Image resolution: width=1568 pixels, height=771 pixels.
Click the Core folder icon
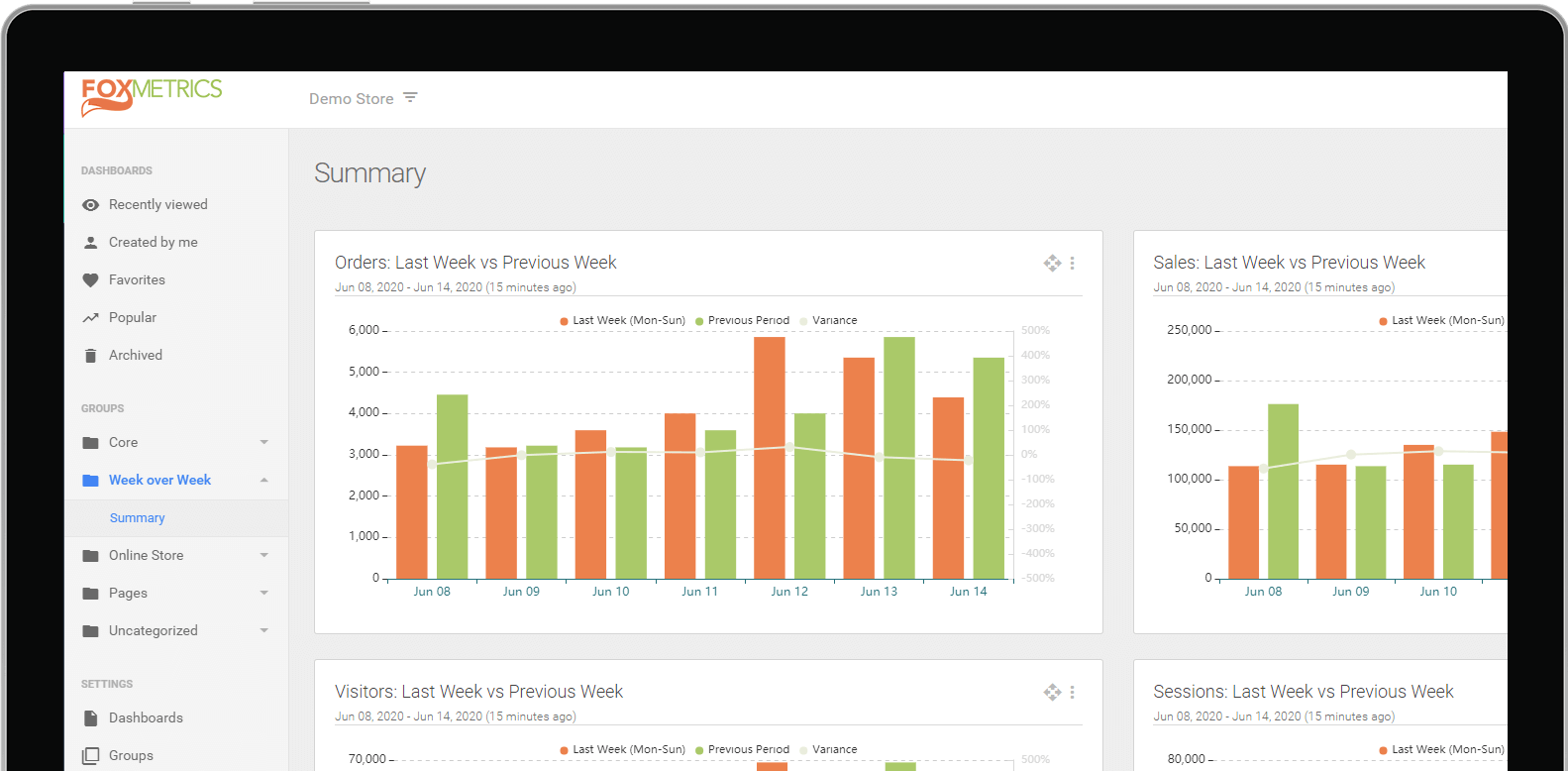(90, 443)
